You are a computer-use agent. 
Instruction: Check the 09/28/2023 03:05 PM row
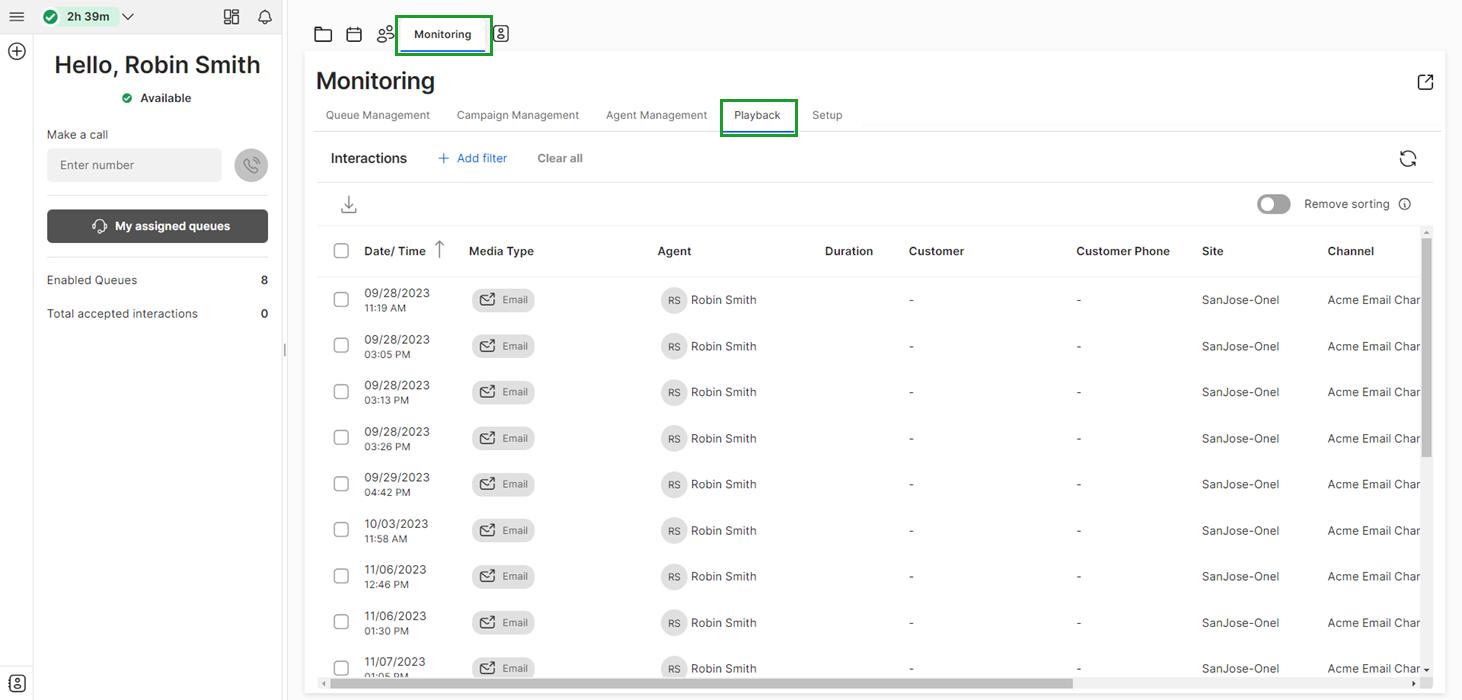[x=341, y=345]
